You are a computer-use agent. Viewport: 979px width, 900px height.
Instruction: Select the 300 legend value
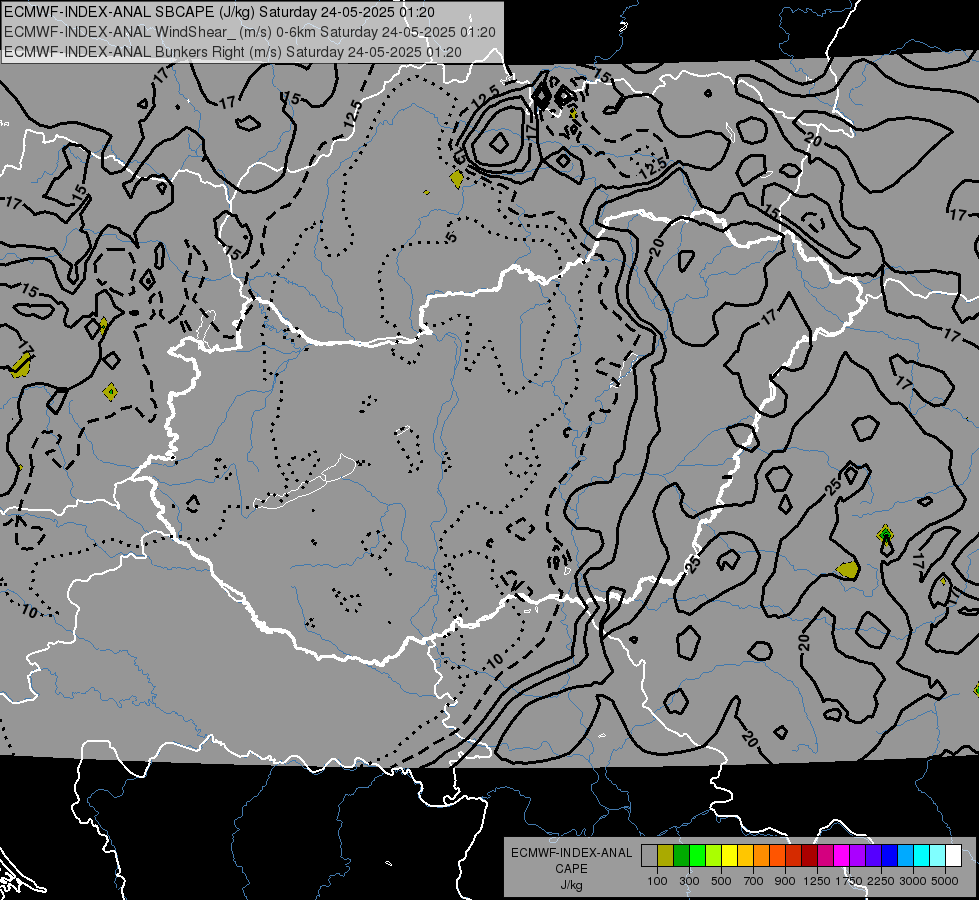(x=689, y=881)
